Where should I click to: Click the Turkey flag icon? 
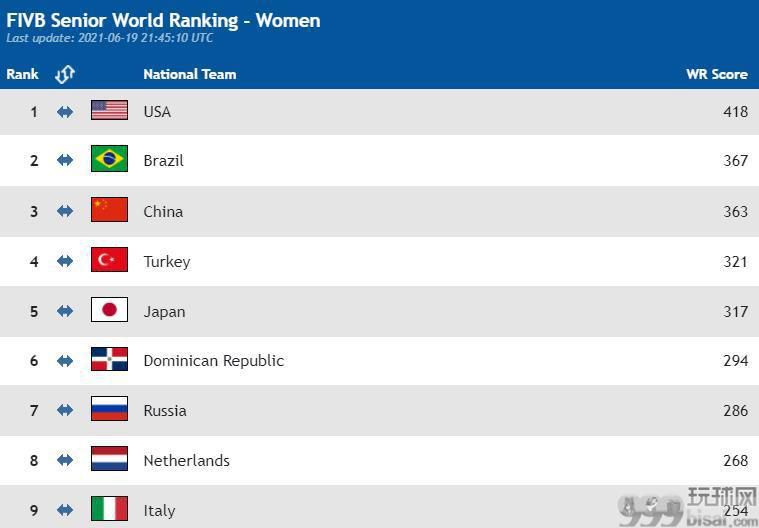click(x=109, y=260)
